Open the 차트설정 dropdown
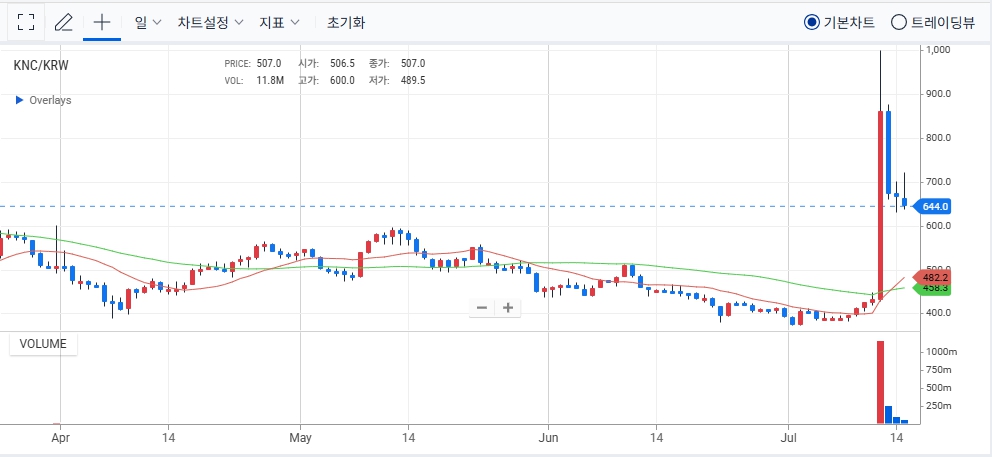 [210, 22]
